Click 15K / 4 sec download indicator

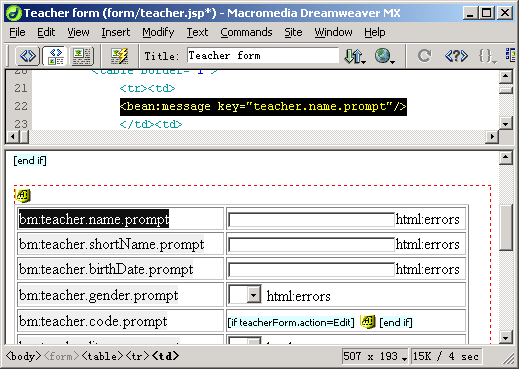click(446, 357)
